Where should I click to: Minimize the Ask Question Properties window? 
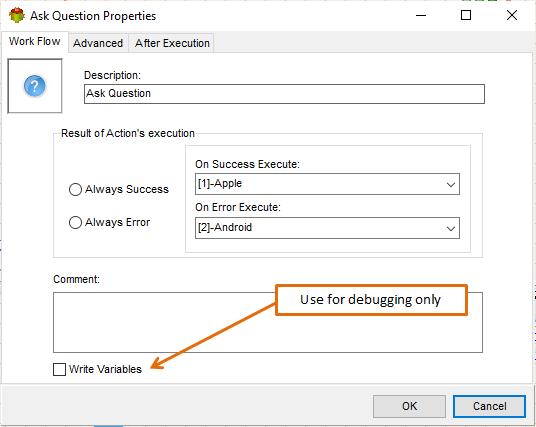point(421,15)
